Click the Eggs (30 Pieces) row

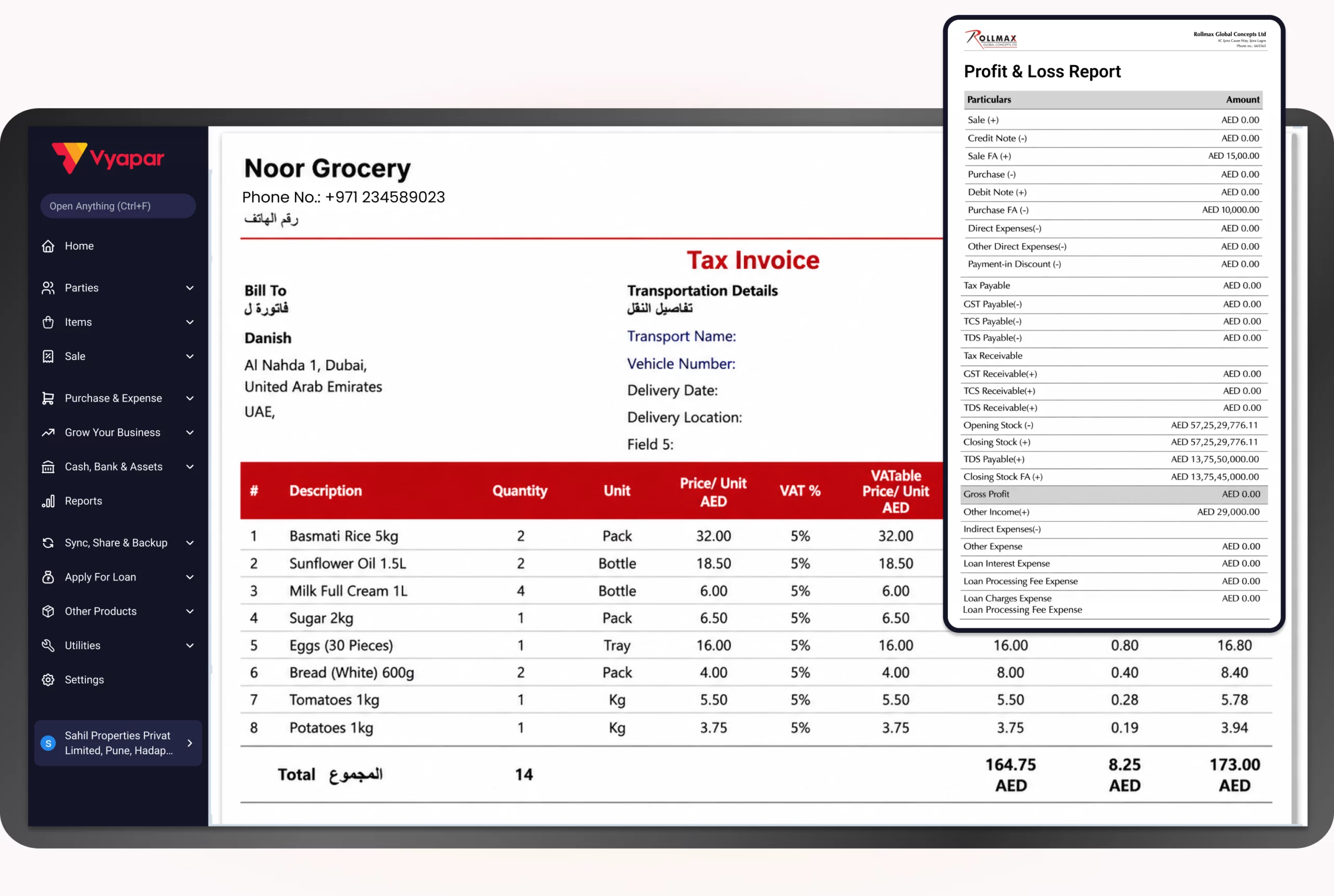pos(756,646)
